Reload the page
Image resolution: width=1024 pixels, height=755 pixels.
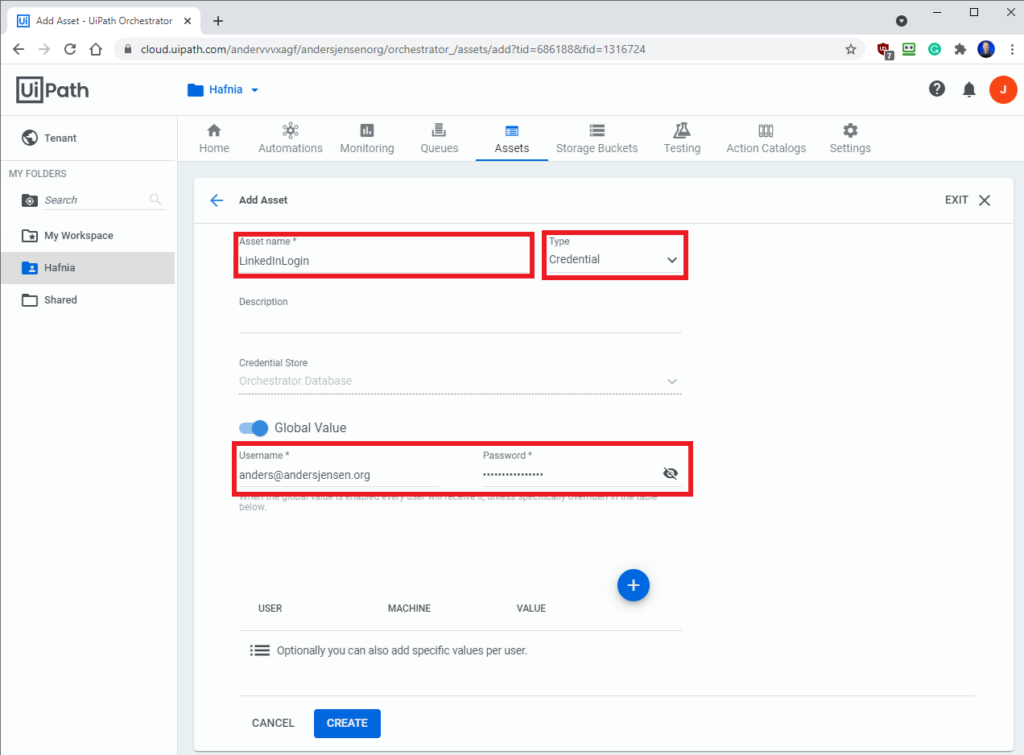(70, 49)
